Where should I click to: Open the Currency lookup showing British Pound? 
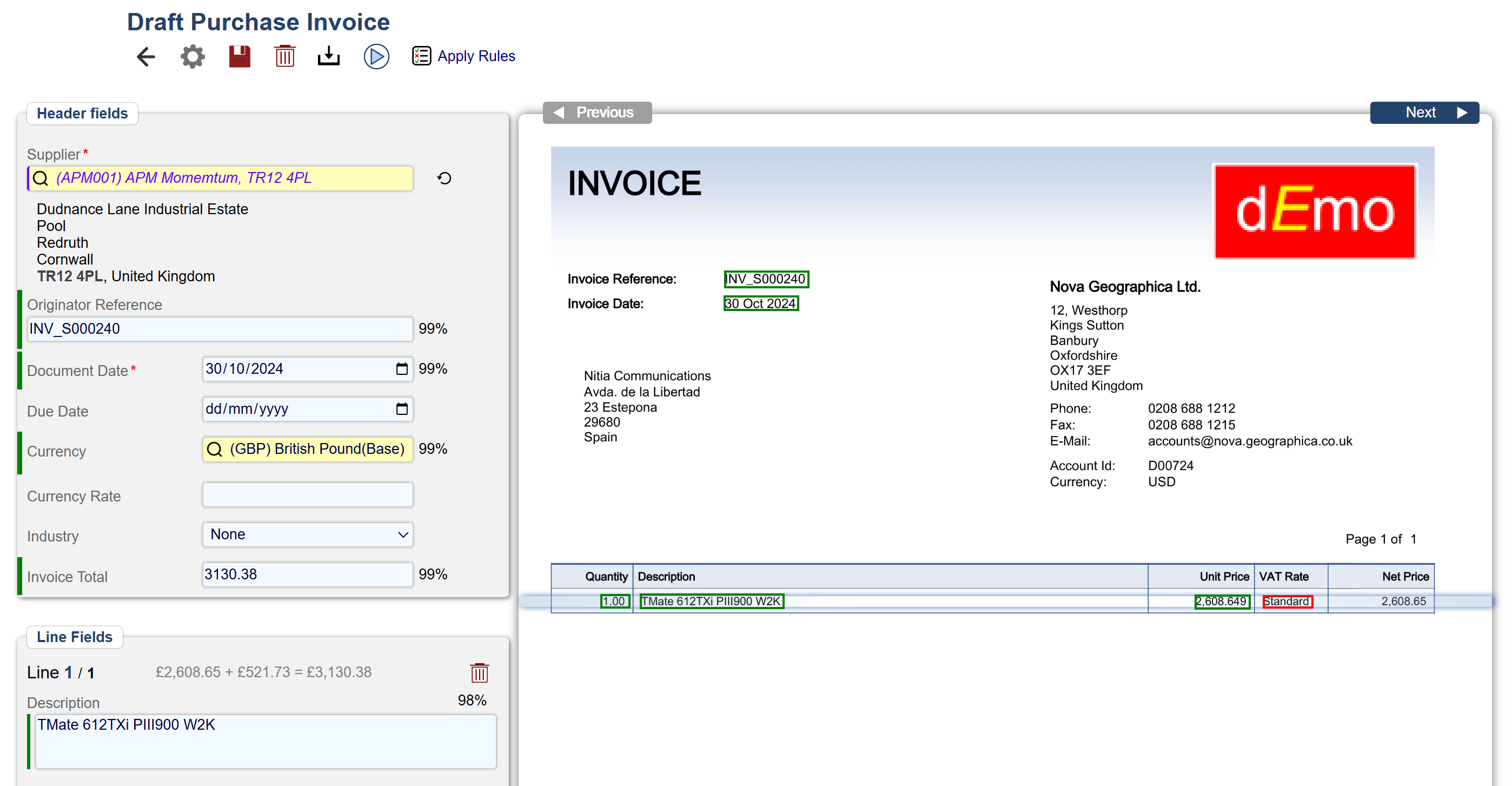(x=308, y=449)
